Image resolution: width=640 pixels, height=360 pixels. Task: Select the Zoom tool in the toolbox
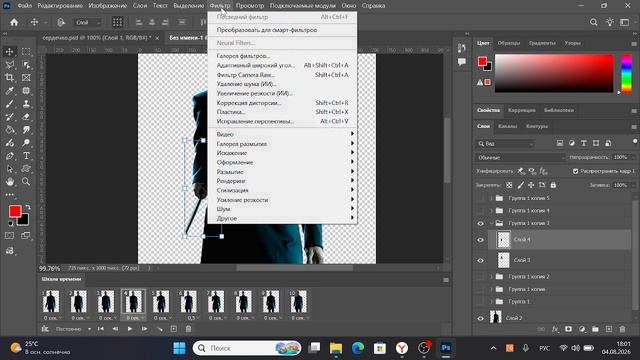click(26, 182)
